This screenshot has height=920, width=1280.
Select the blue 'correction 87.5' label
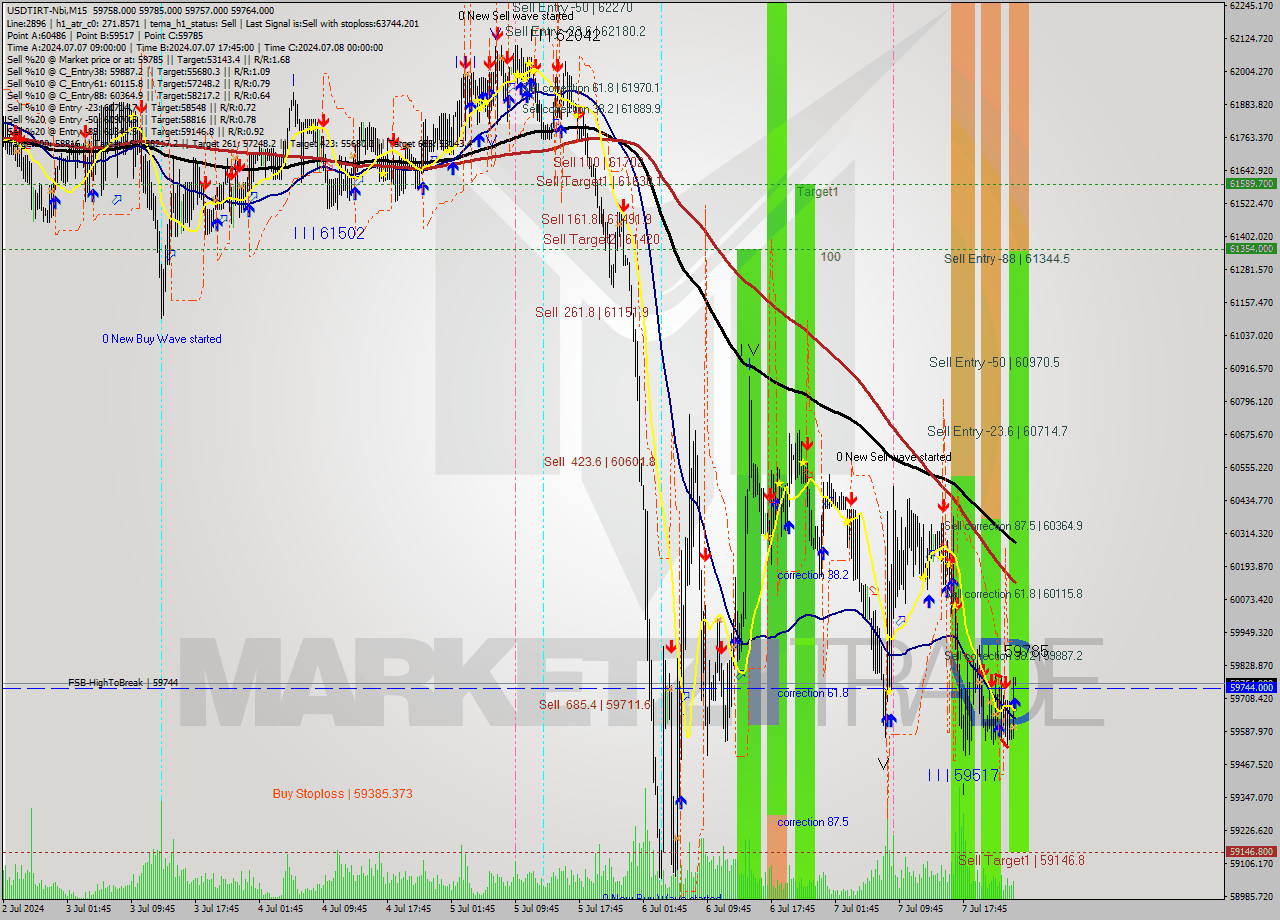(x=813, y=822)
